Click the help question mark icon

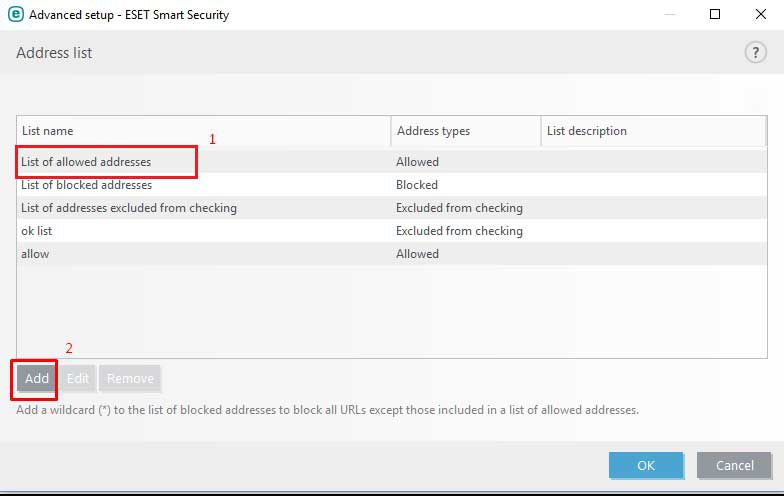(755, 53)
